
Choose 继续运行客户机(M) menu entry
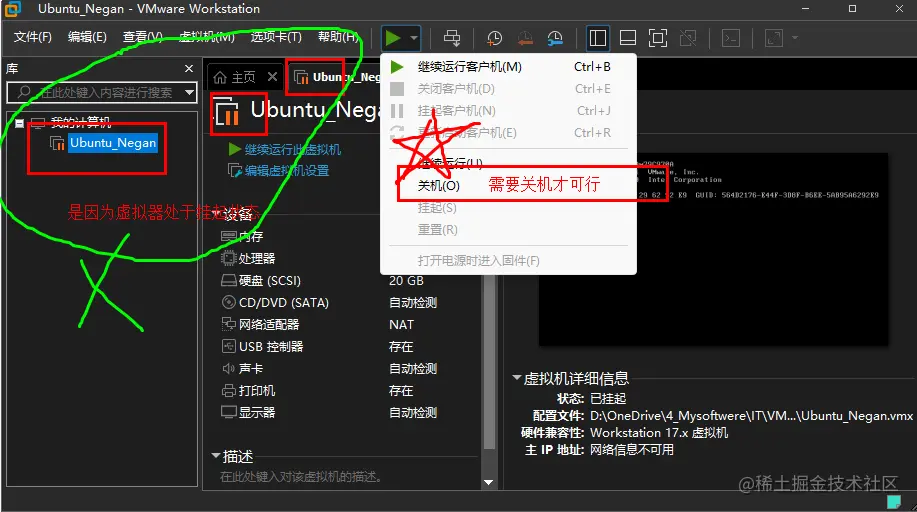tap(508, 67)
